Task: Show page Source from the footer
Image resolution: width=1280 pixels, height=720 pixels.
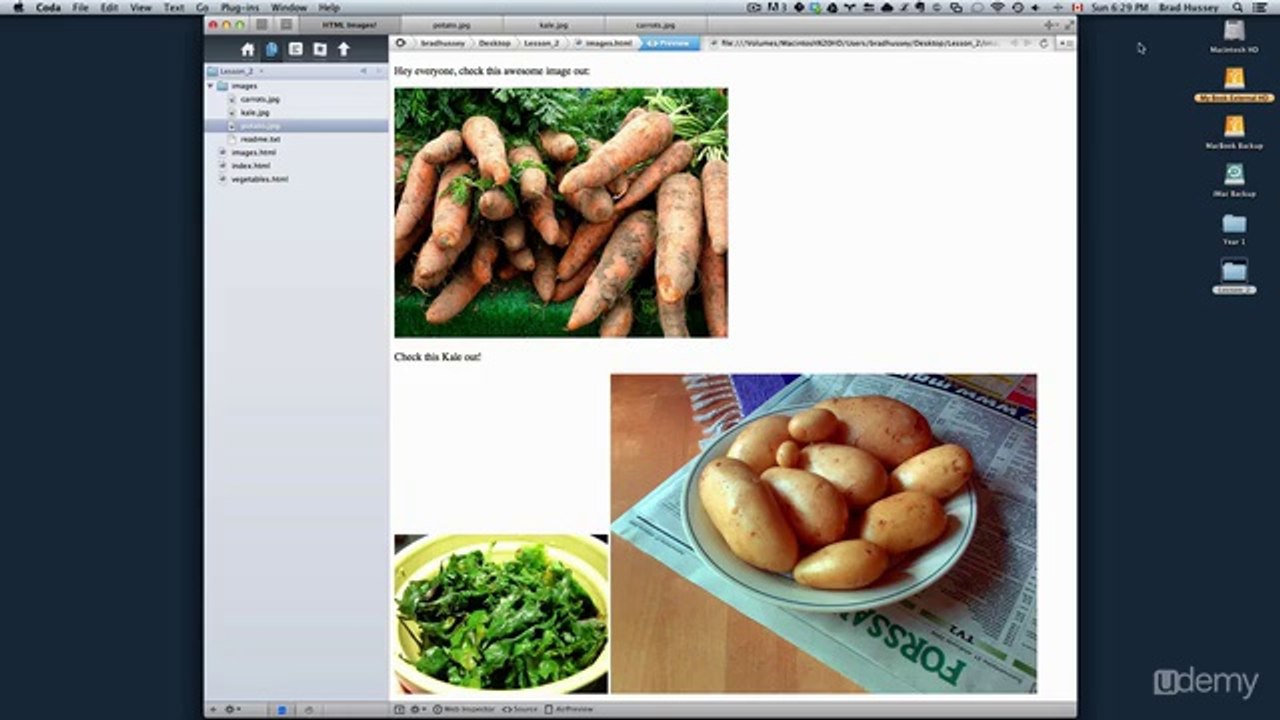Action: pyautogui.click(x=520, y=709)
